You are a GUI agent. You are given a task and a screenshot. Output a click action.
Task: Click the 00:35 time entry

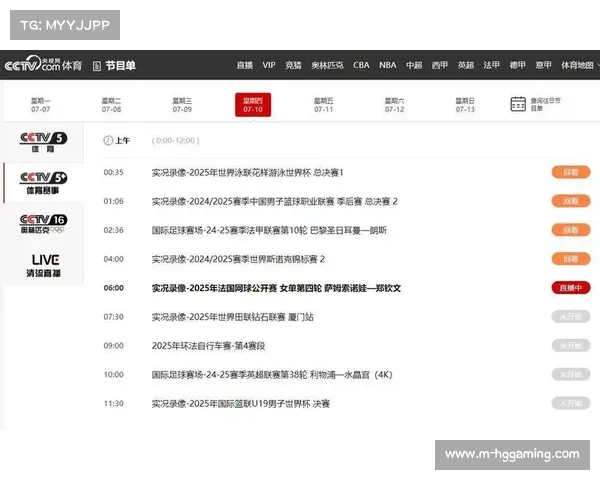pos(114,173)
